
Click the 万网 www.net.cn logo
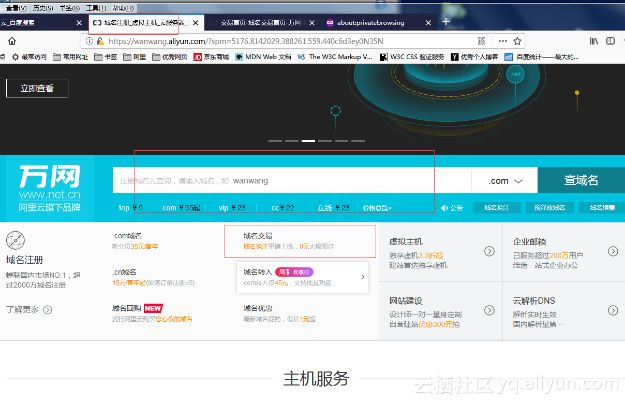point(49,188)
